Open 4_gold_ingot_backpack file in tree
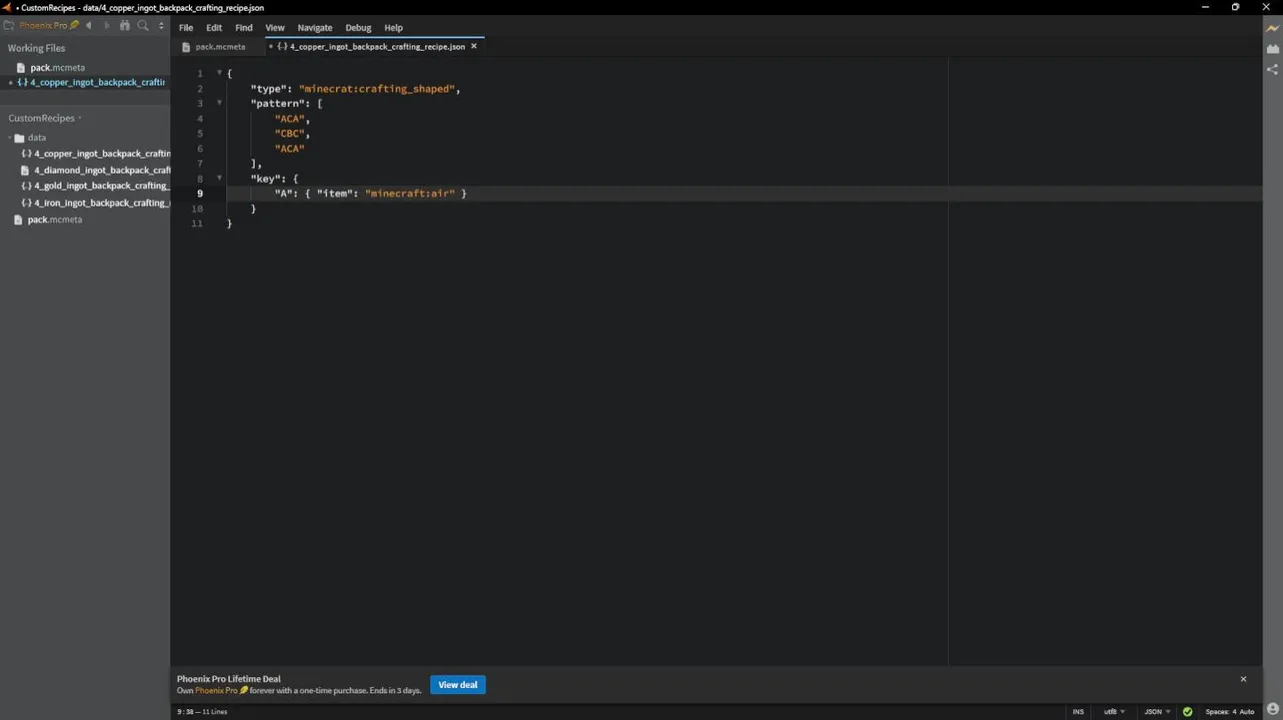1283x720 pixels. click(x=102, y=186)
